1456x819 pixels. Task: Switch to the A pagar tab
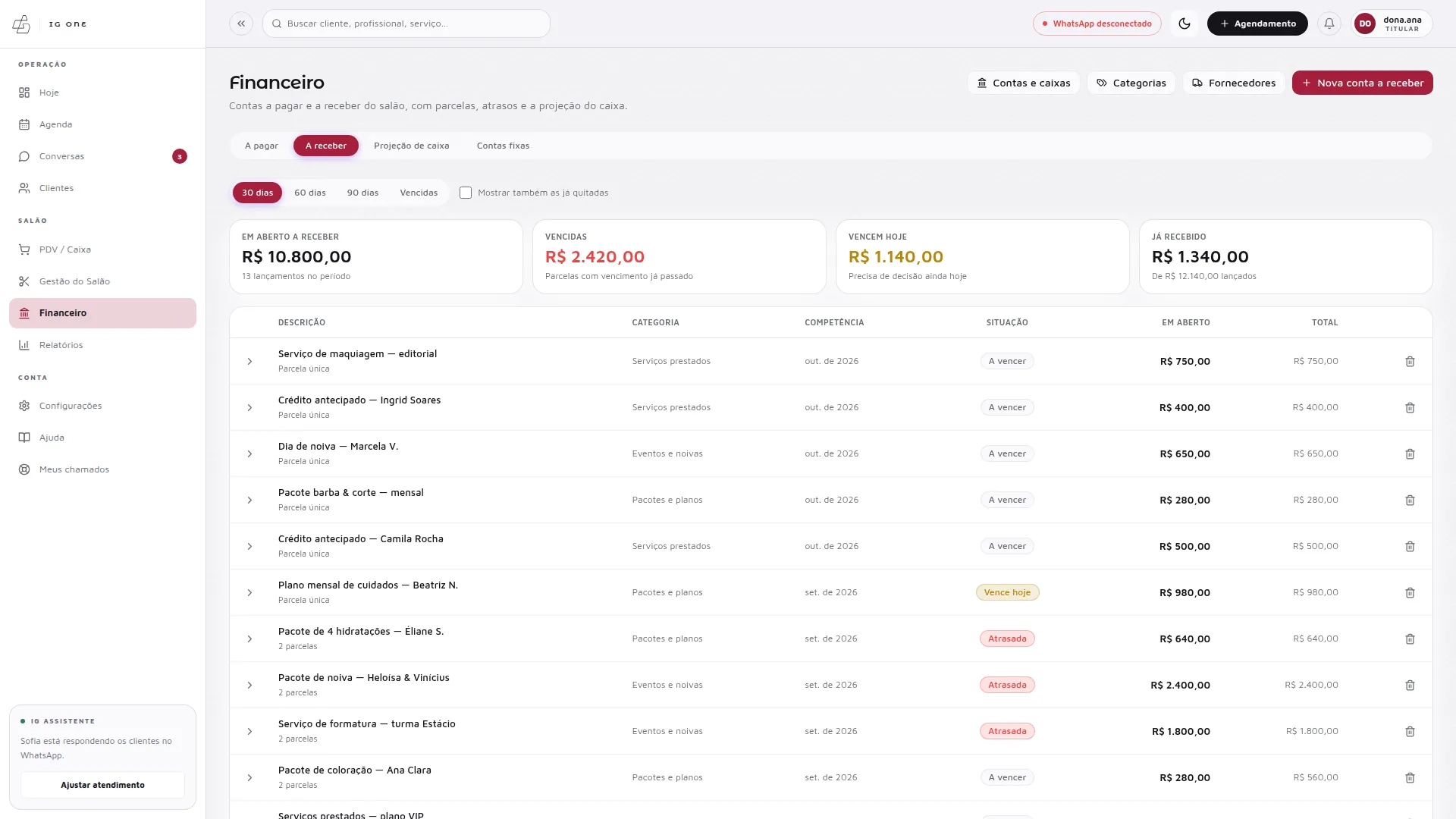point(262,146)
